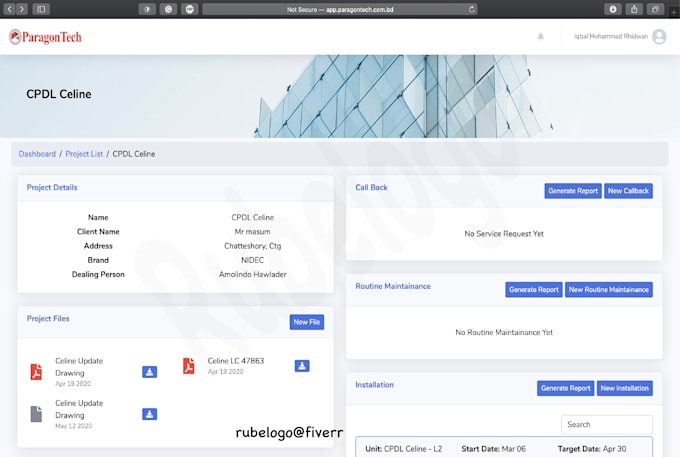Go to Dashboard breadcrumb
The width and height of the screenshot is (680, 457).
pos(37,154)
